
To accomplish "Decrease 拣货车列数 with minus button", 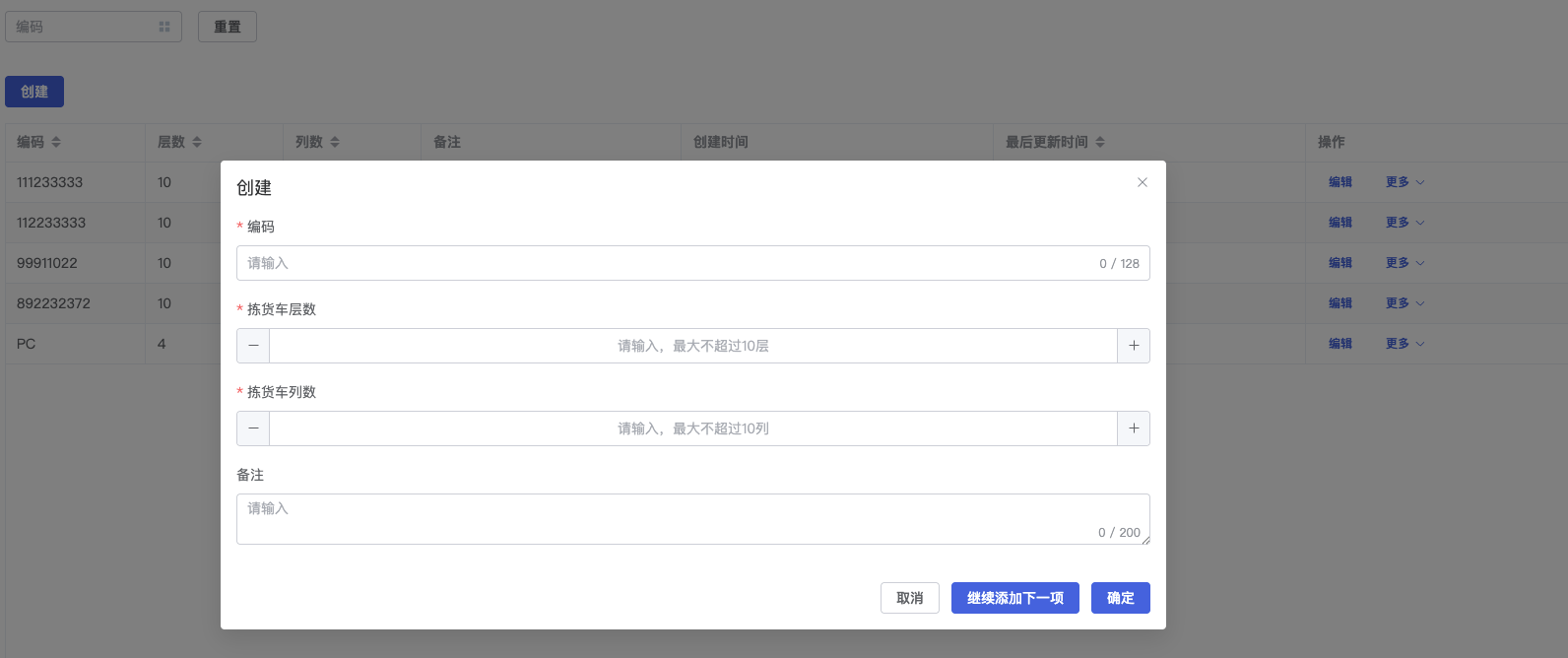I will click(x=253, y=428).
